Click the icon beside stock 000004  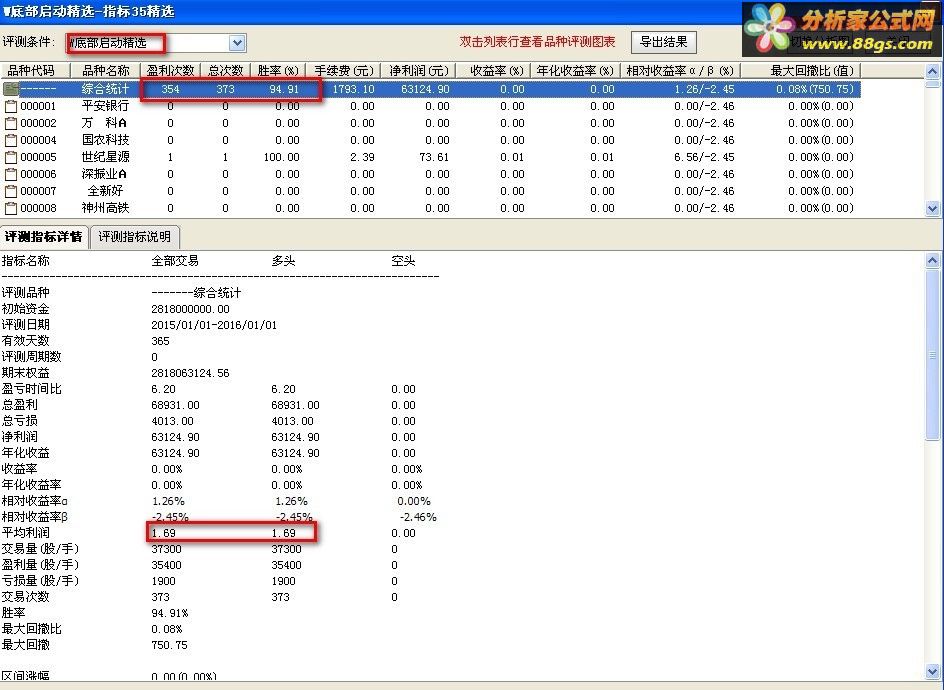[x=11, y=140]
